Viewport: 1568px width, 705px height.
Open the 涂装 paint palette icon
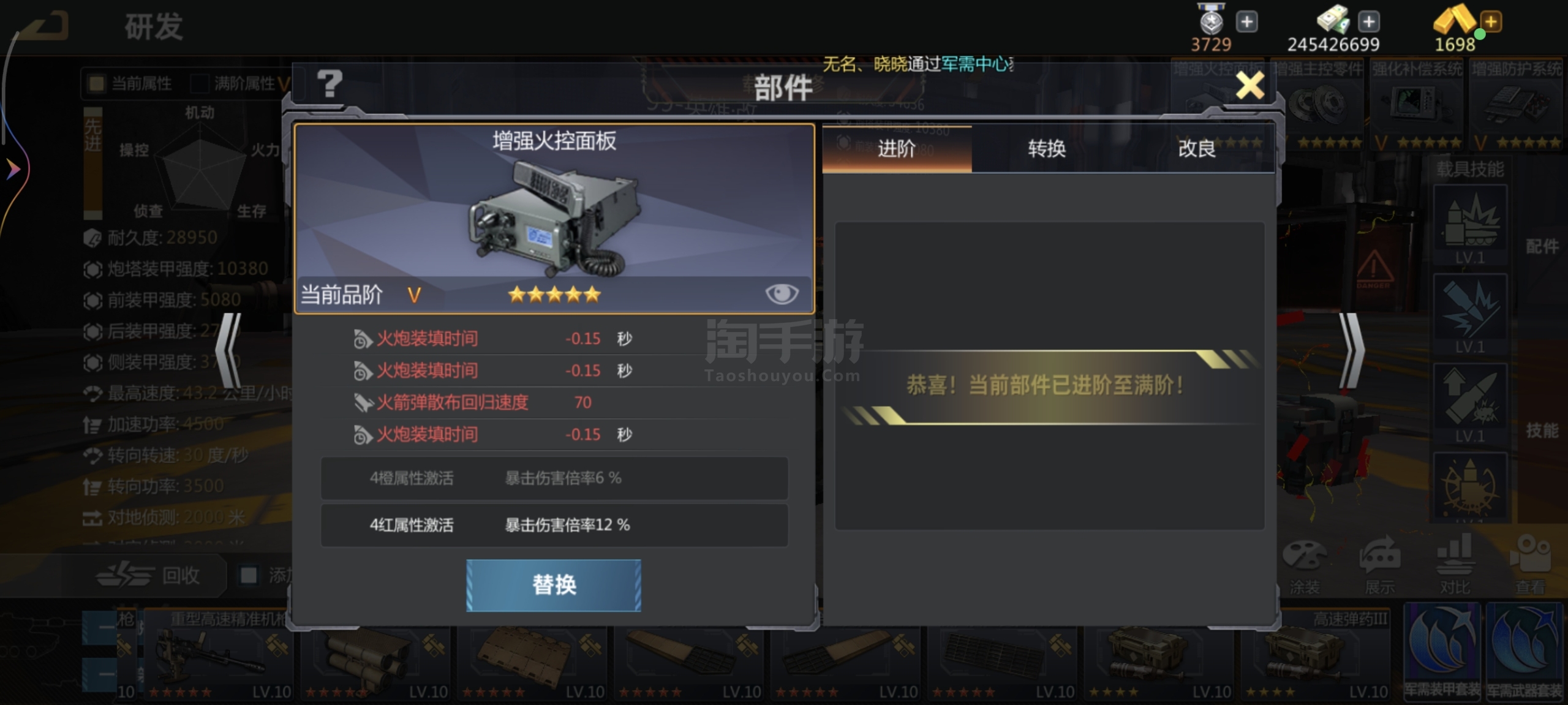1305,567
